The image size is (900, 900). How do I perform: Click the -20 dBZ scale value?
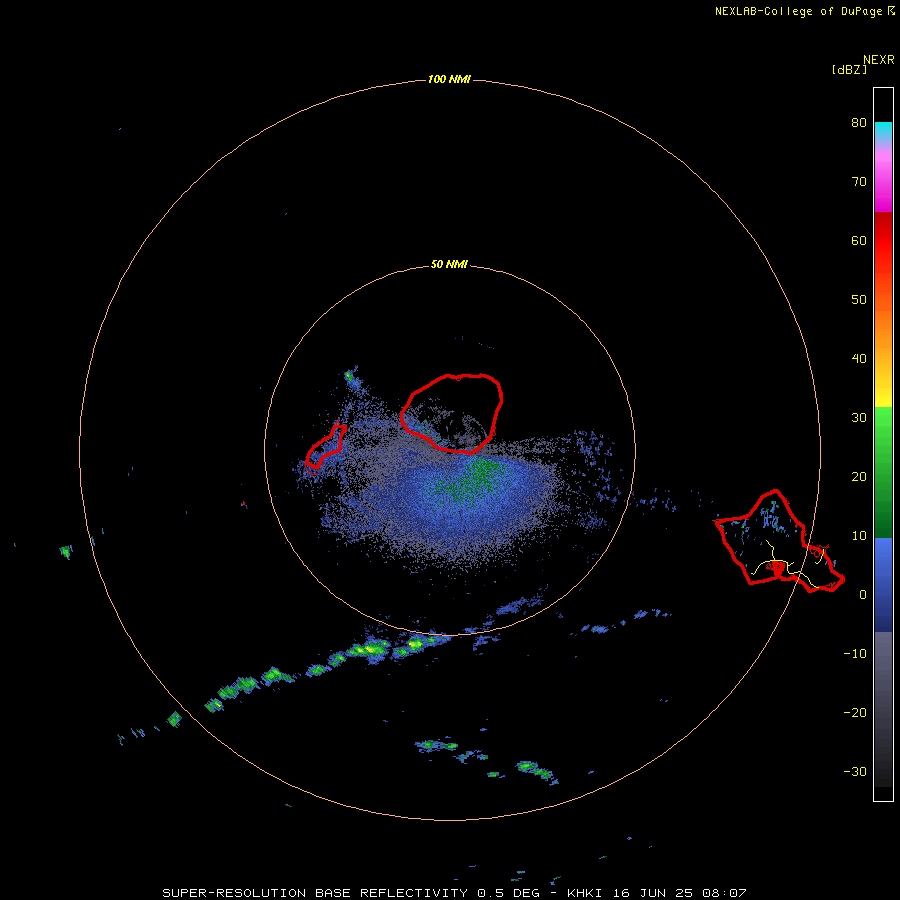point(855,712)
